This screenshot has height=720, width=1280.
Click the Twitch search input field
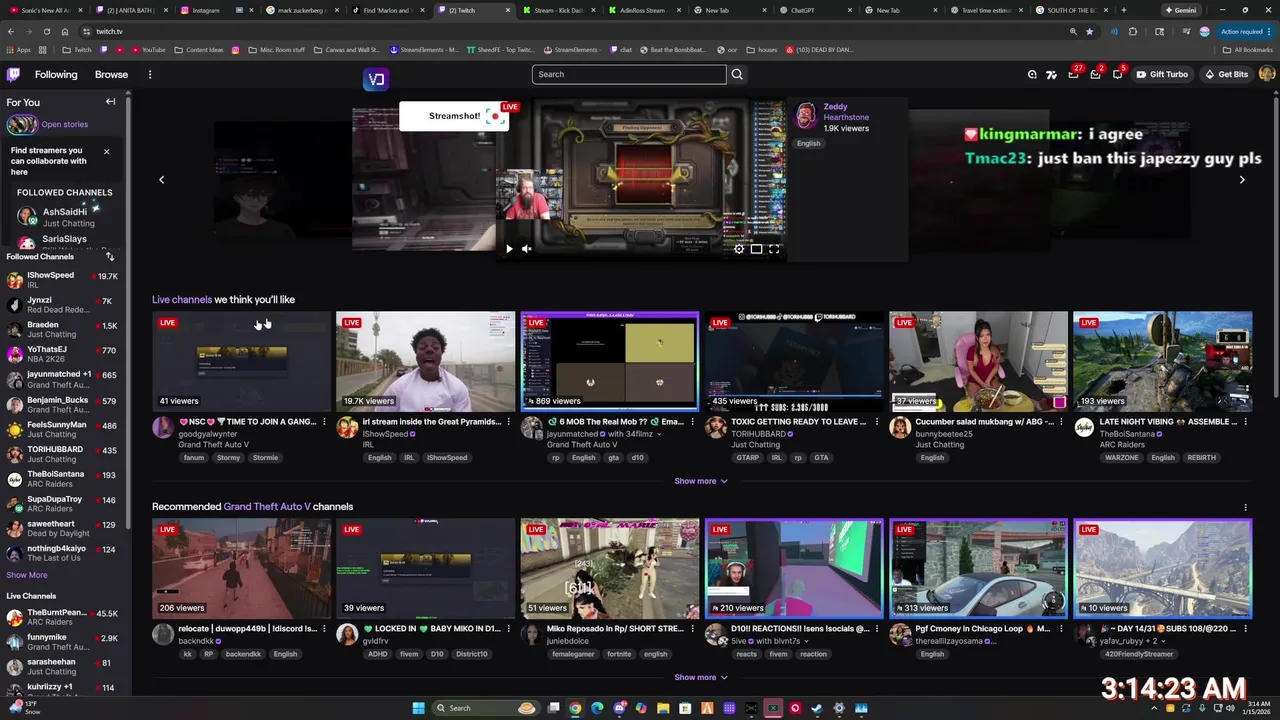point(629,74)
